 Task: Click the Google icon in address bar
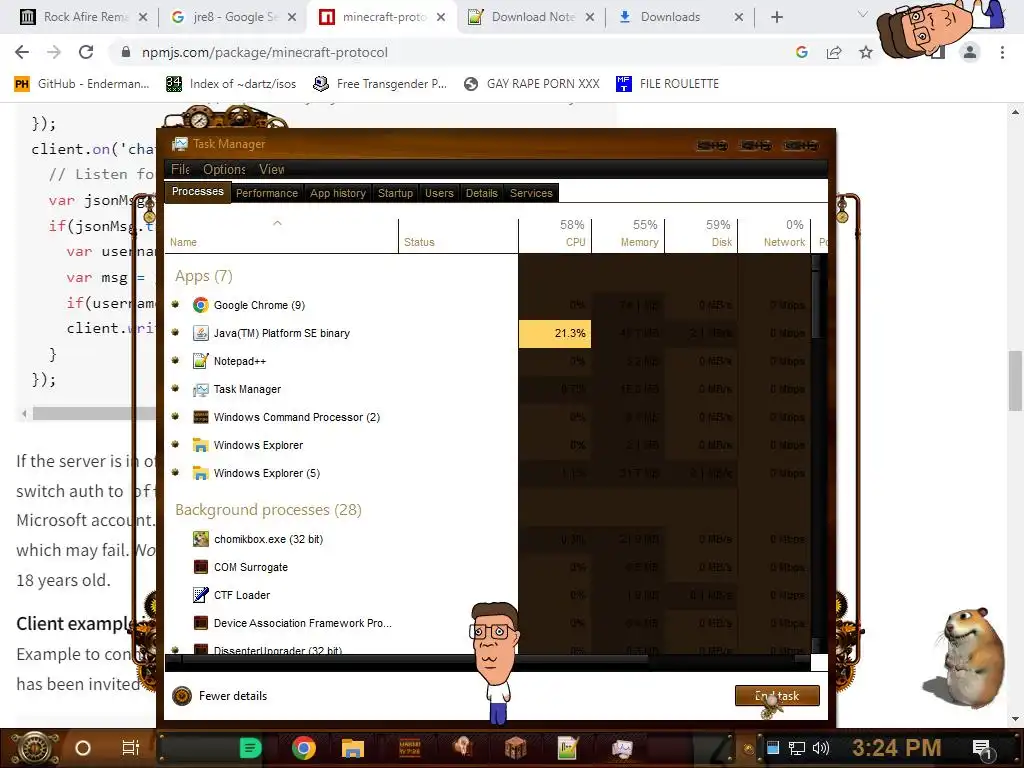[802, 52]
